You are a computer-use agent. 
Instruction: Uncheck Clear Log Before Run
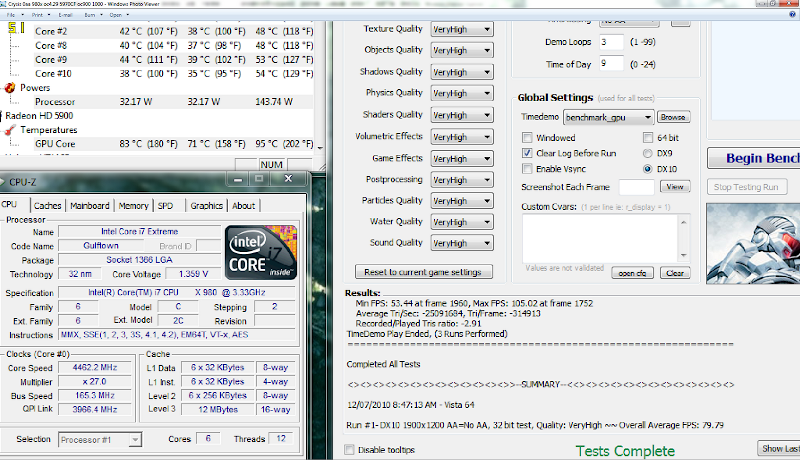click(528, 153)
